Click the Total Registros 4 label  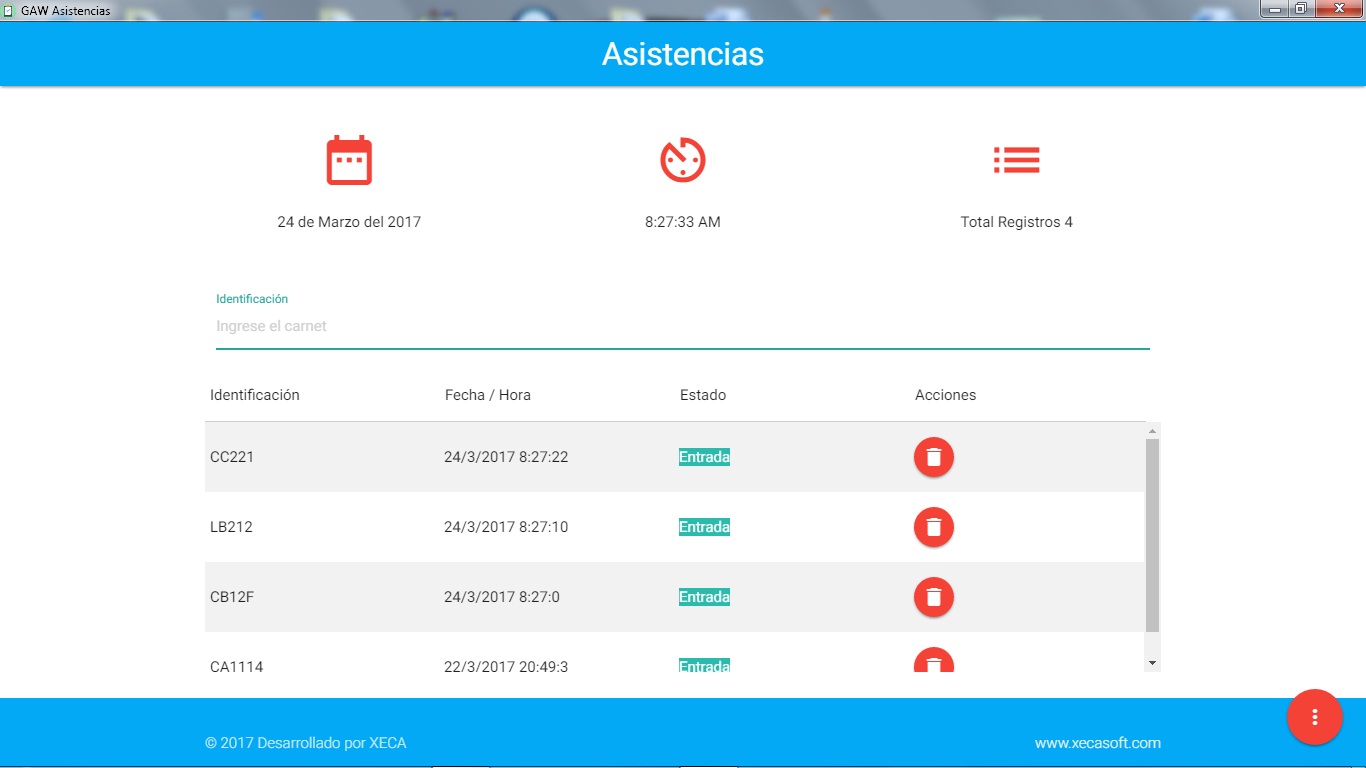[x=1016, y=222]
